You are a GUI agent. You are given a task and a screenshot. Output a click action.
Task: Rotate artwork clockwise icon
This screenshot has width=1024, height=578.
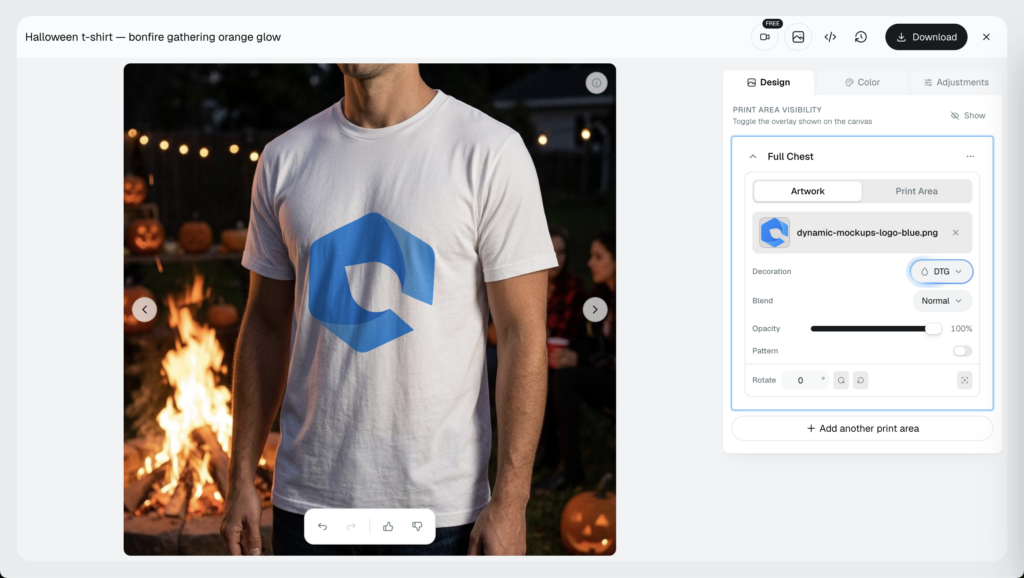(841, 380)
